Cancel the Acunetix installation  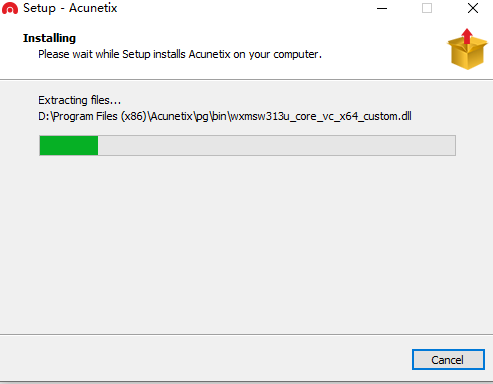point(448,360)
